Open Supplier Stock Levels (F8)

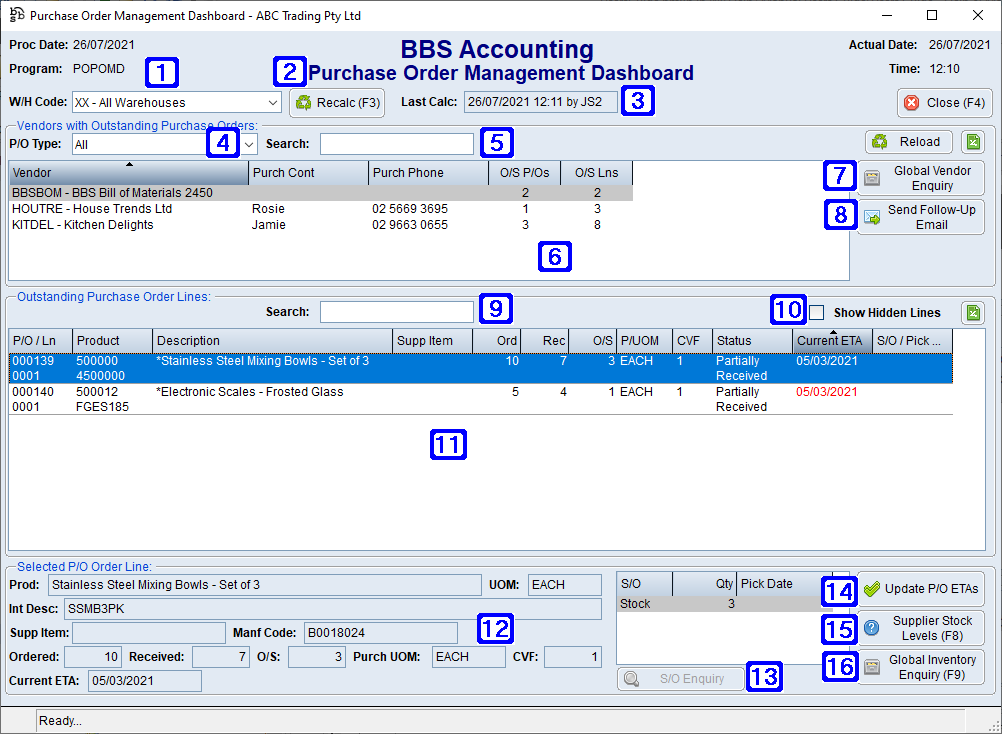click(x=920, y=628)
